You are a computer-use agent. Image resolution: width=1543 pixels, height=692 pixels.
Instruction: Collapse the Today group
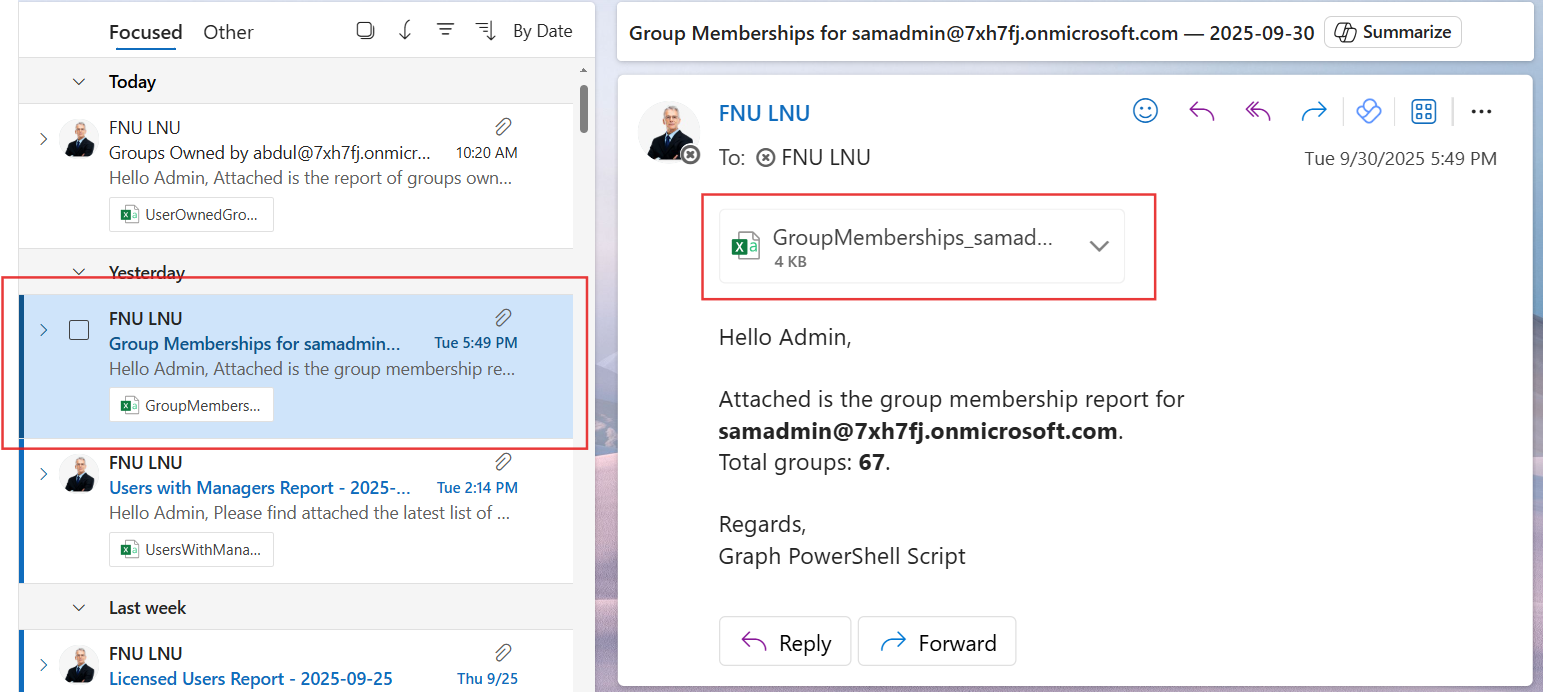pos(79,82)
